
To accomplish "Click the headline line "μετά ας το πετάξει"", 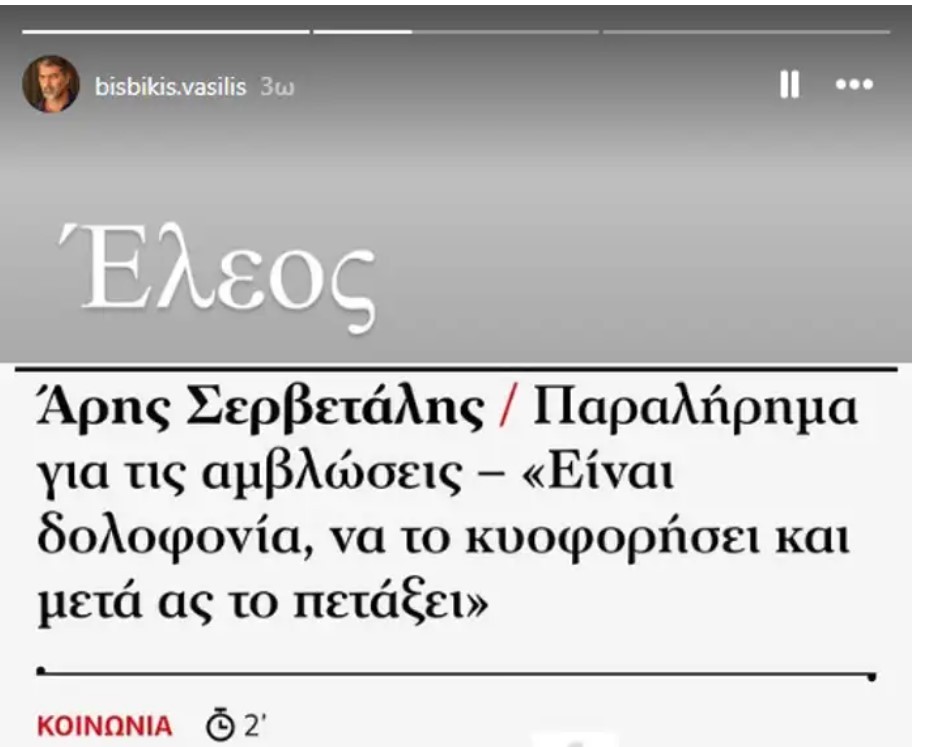I will pos(263,603).
